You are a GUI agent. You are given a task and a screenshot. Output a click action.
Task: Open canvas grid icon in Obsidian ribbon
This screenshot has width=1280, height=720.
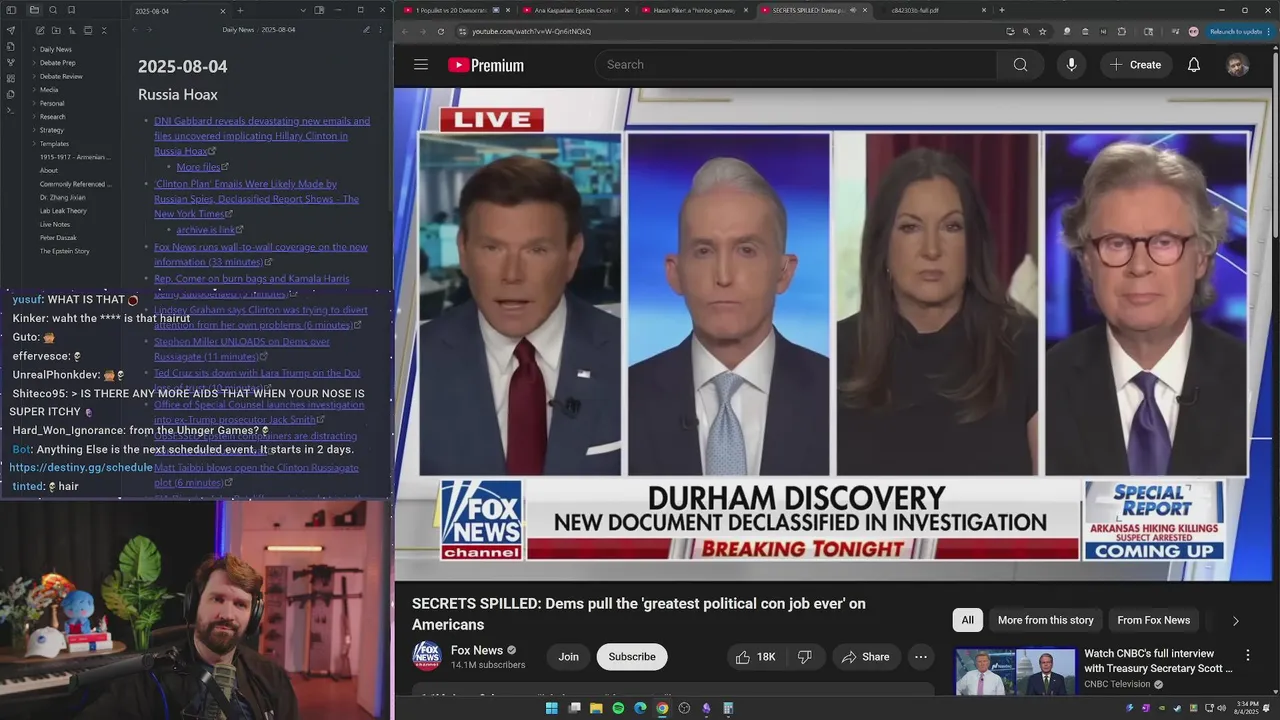[11, 78]
